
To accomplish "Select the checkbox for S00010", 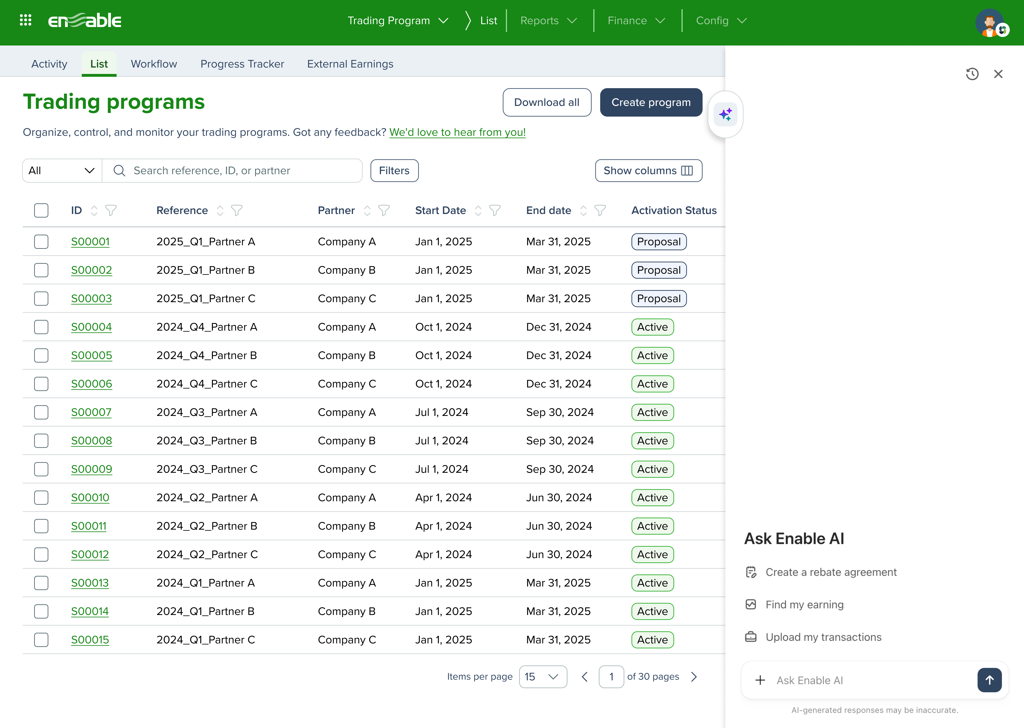I will tap(41, 498).
